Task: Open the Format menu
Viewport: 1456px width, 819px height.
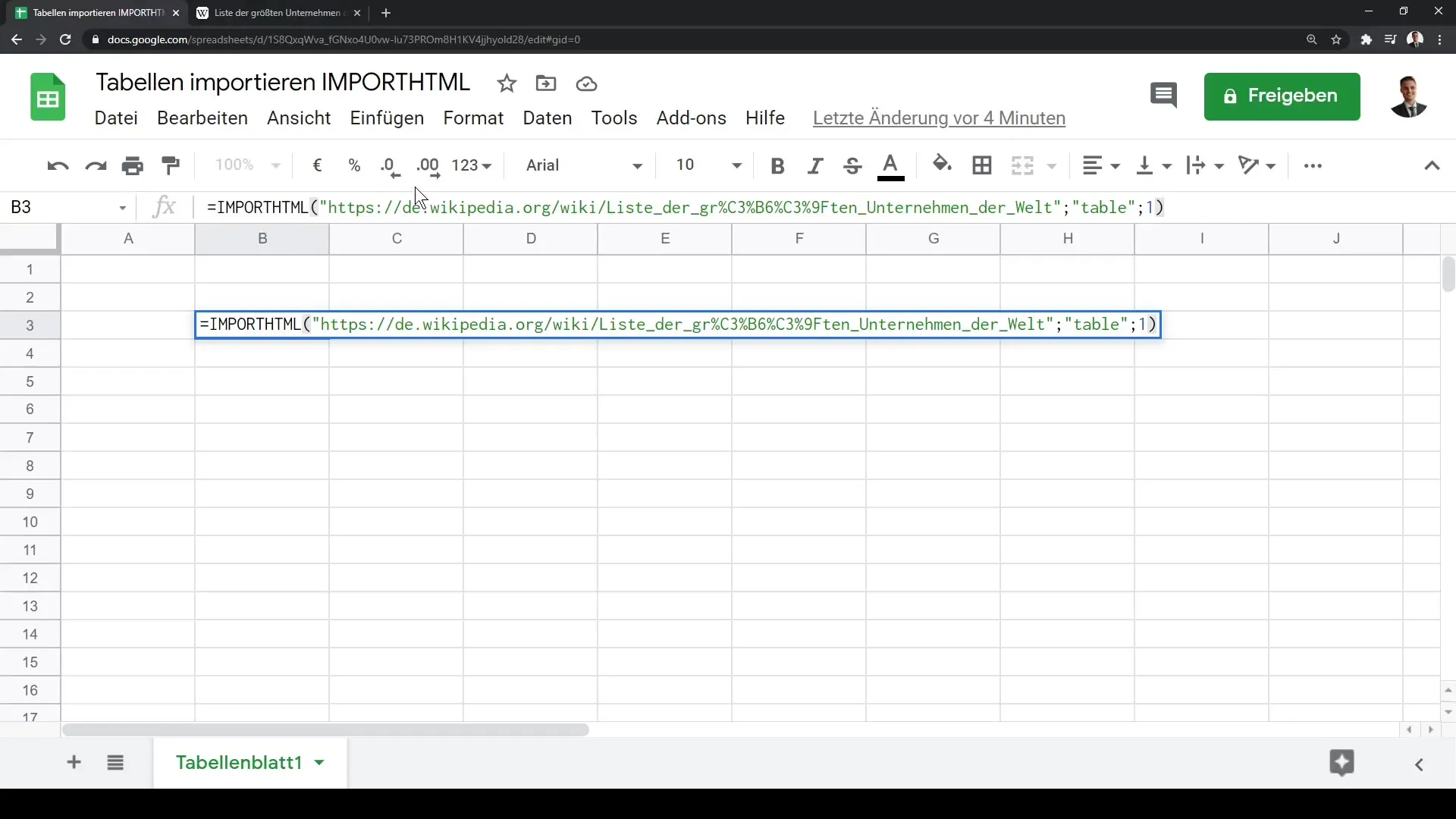Action: click(x=473, y=118)
